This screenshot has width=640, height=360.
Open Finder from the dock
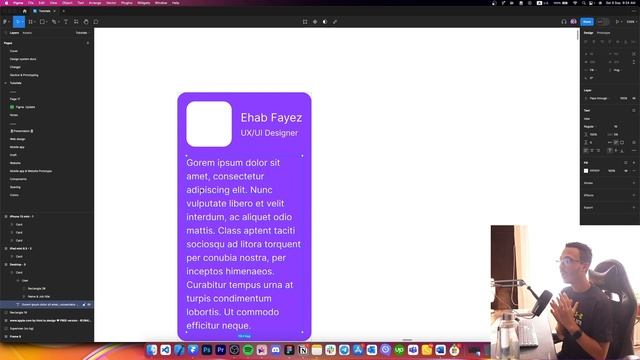coord(151,350)
